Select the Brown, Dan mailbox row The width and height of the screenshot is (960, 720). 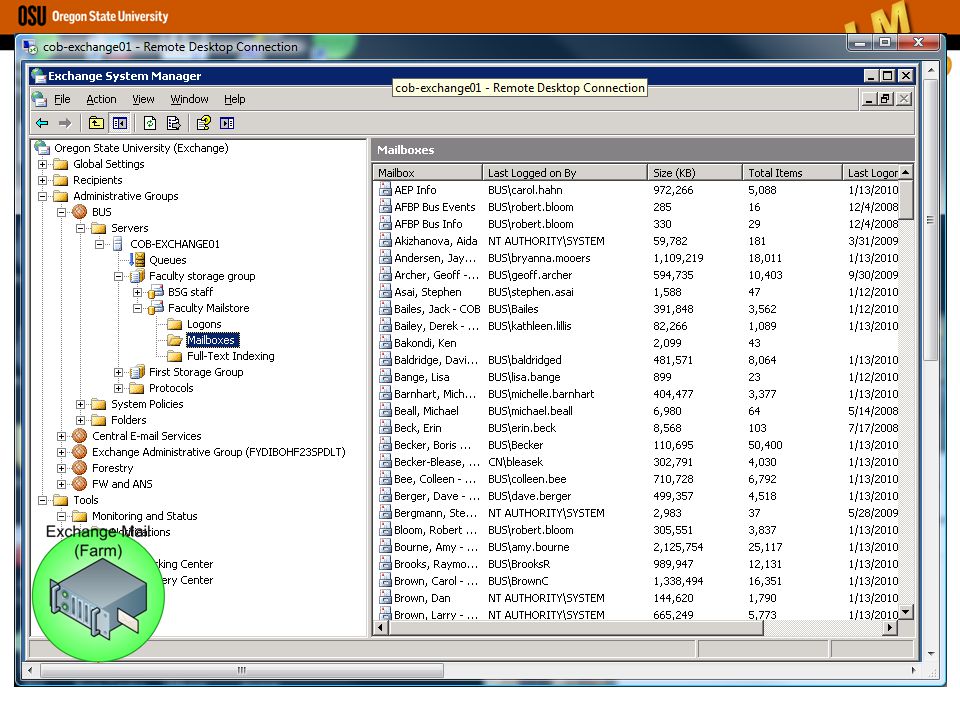pyautogui.click(x=638, y=598)
